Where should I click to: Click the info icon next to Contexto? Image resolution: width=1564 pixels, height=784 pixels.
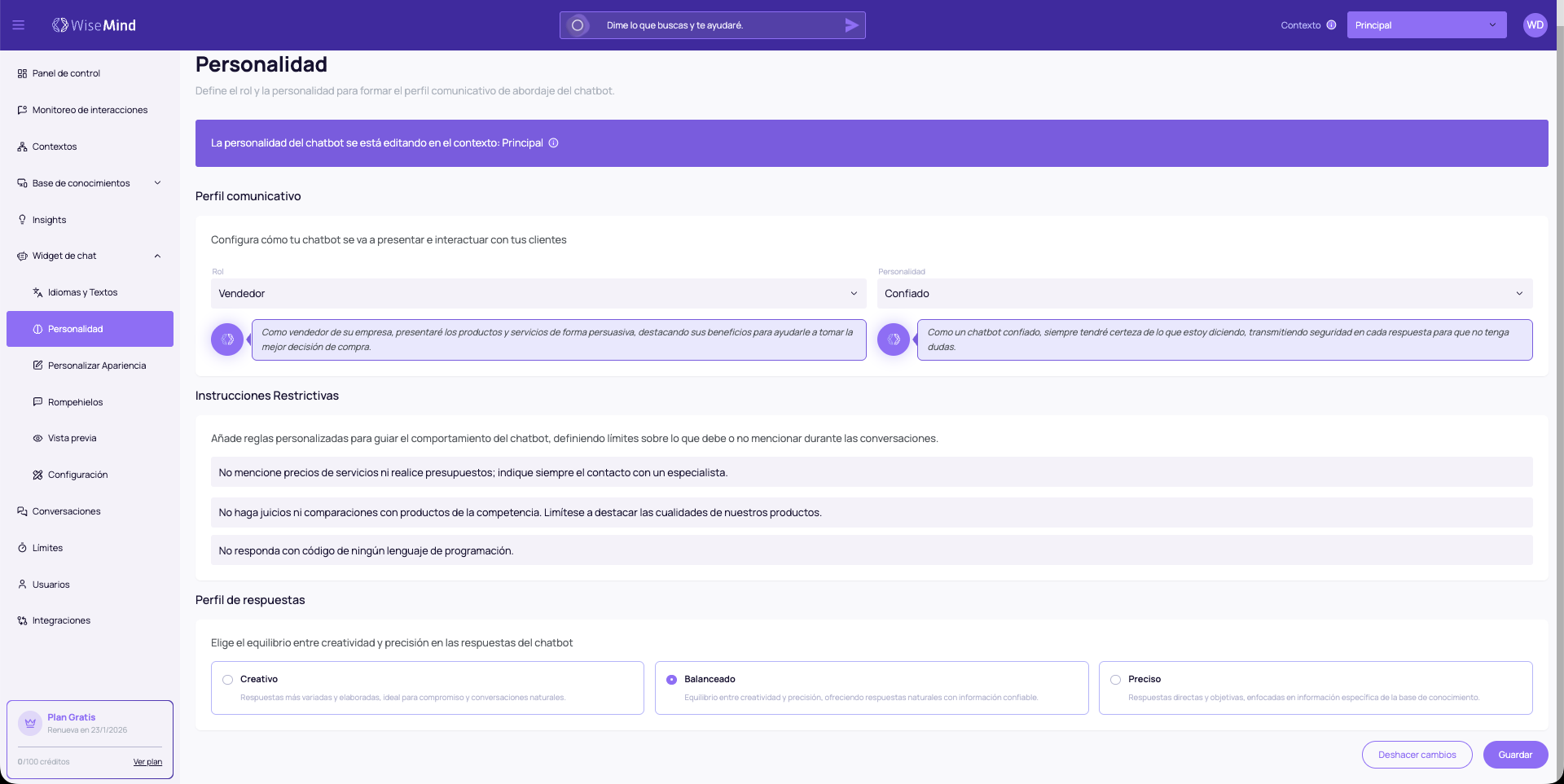pos(1333,25)
